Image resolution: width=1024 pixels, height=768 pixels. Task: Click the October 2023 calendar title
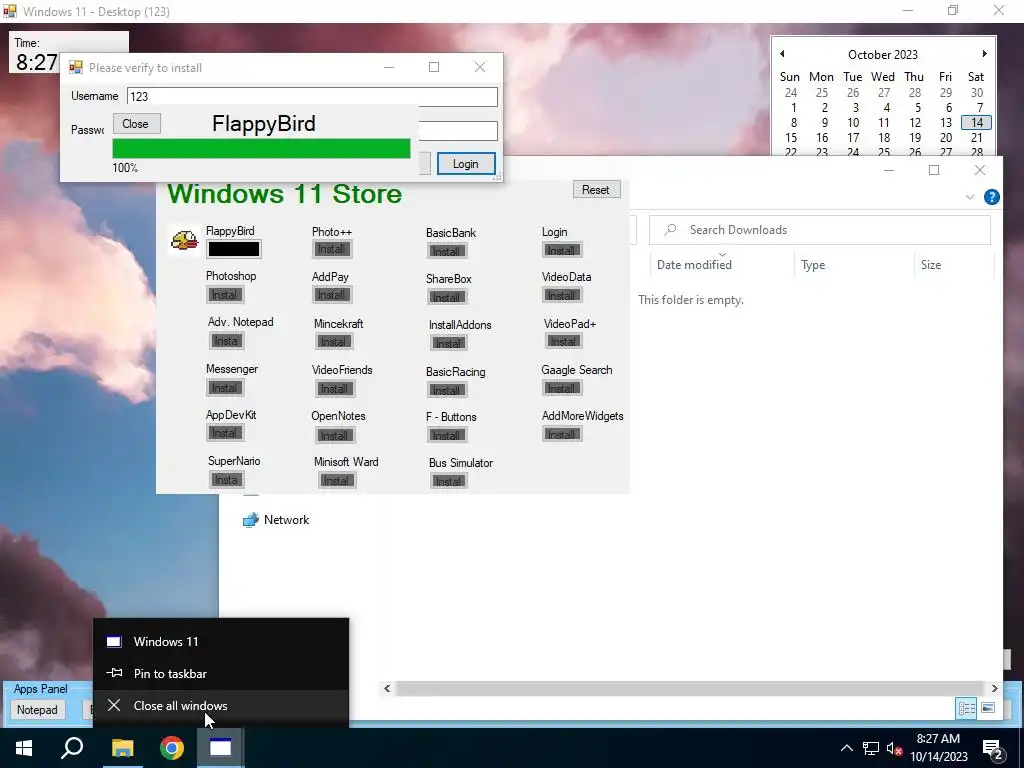click(883, 54)
